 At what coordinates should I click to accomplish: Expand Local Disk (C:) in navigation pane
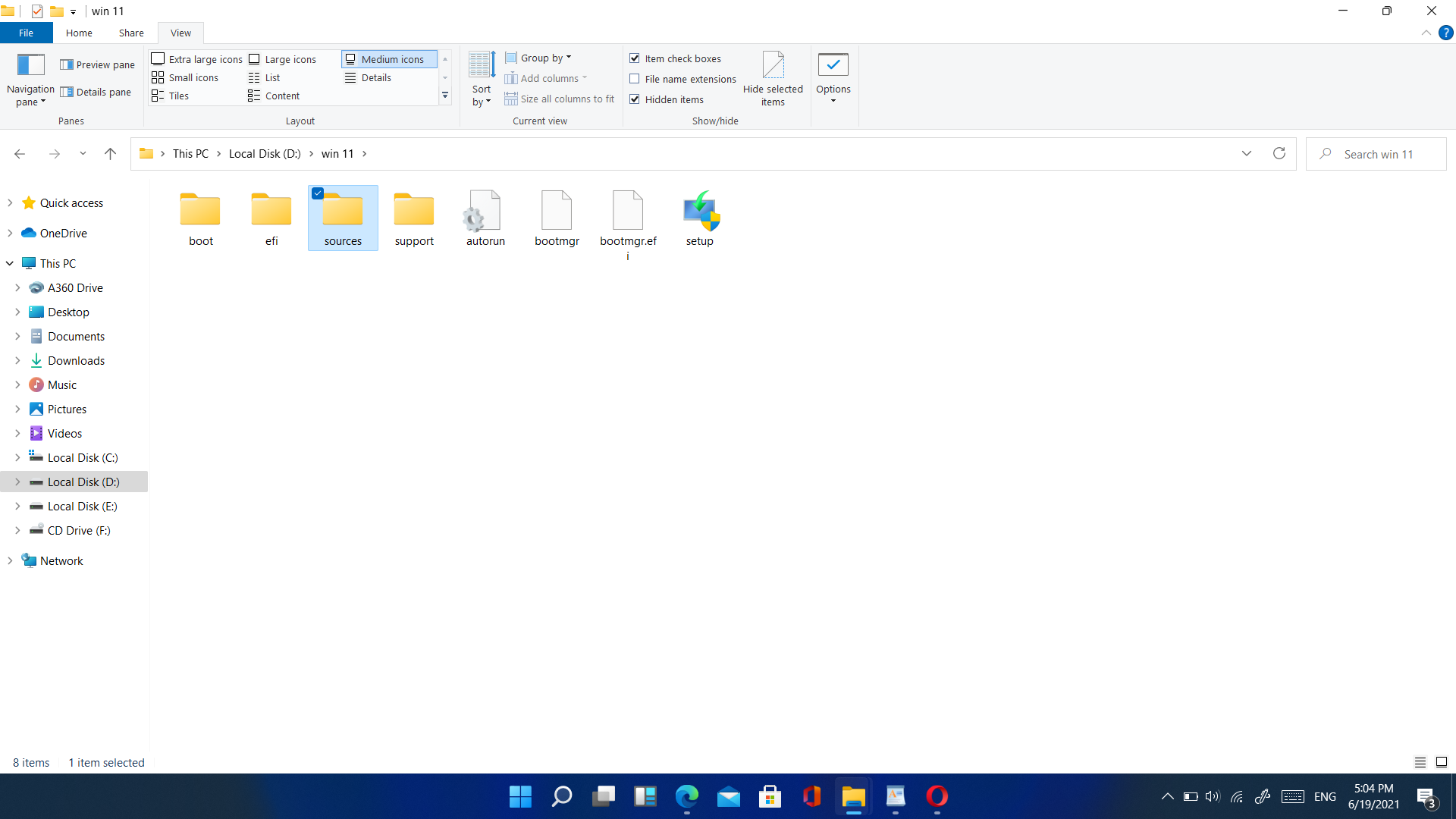point(19,457)
